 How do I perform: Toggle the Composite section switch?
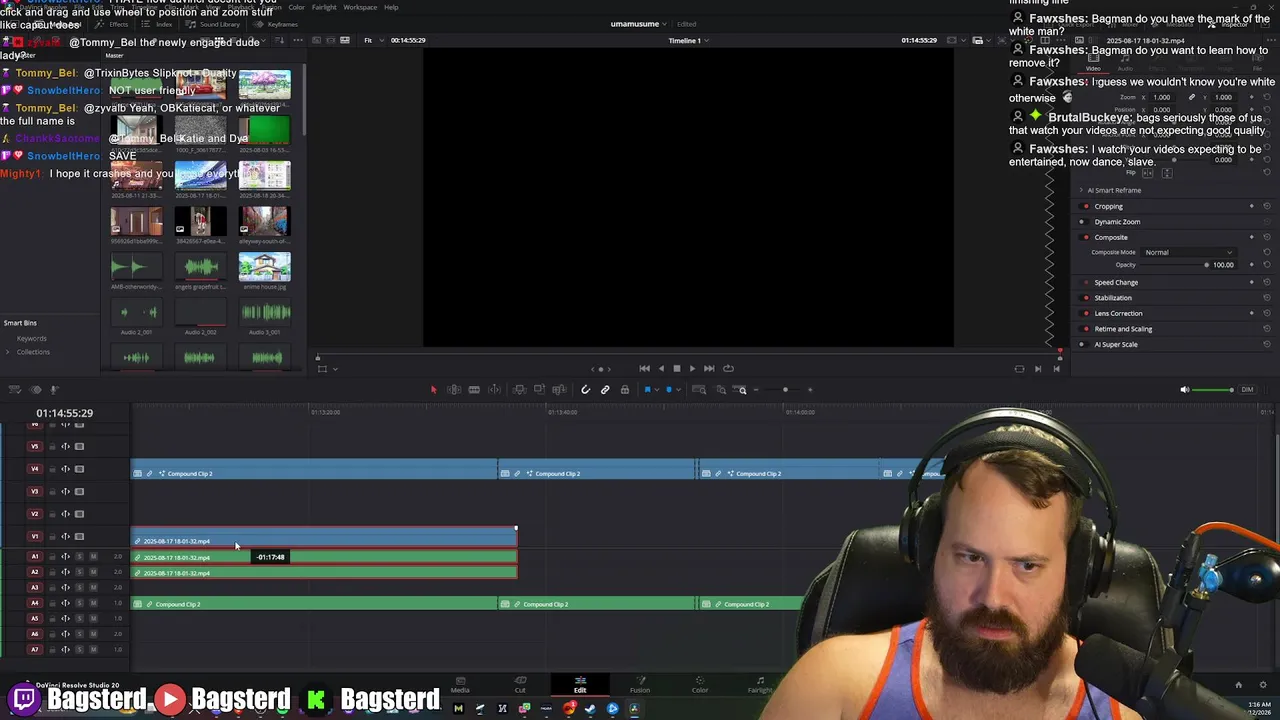pyautogui.click(x=1085, y=237)
